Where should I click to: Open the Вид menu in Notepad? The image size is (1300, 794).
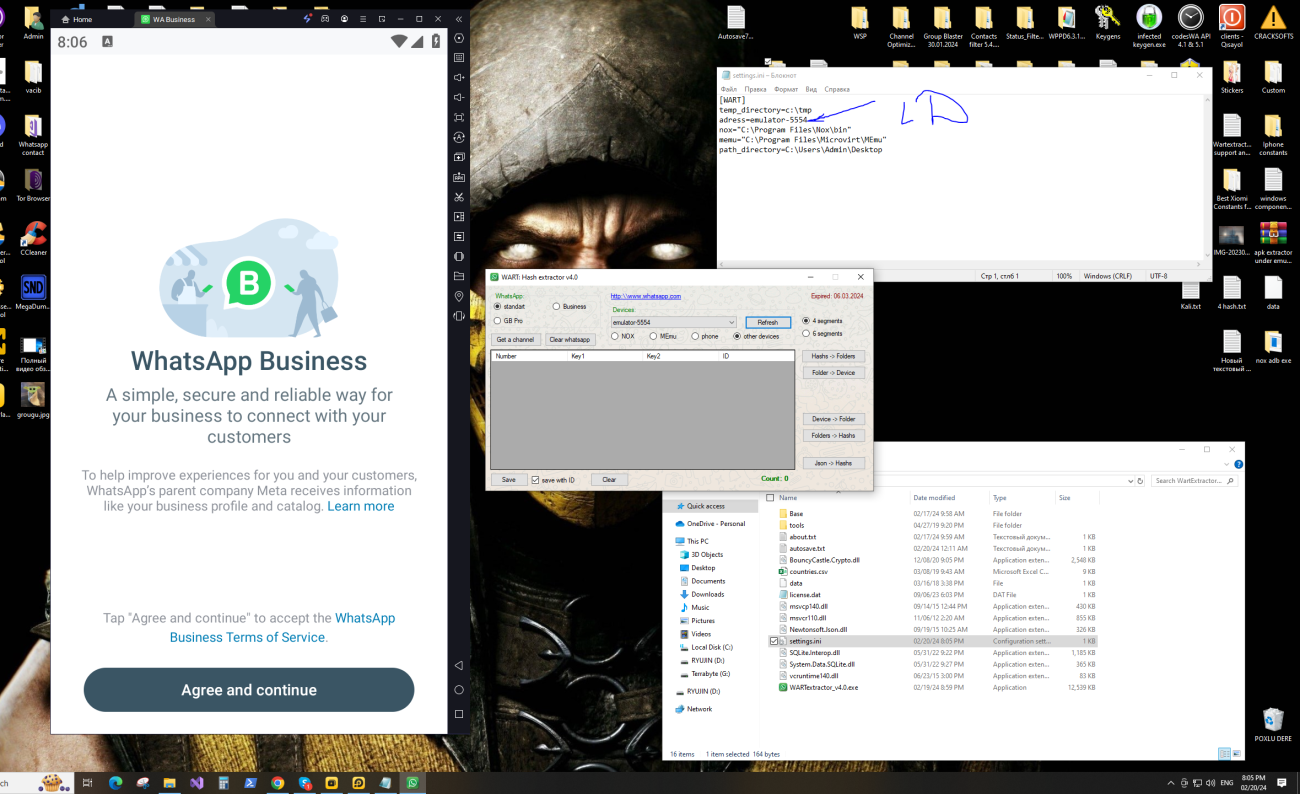click(811, 89)
